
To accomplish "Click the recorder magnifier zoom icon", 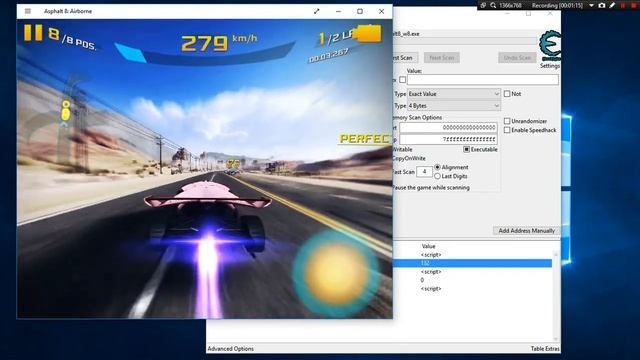I will [493, 5].
